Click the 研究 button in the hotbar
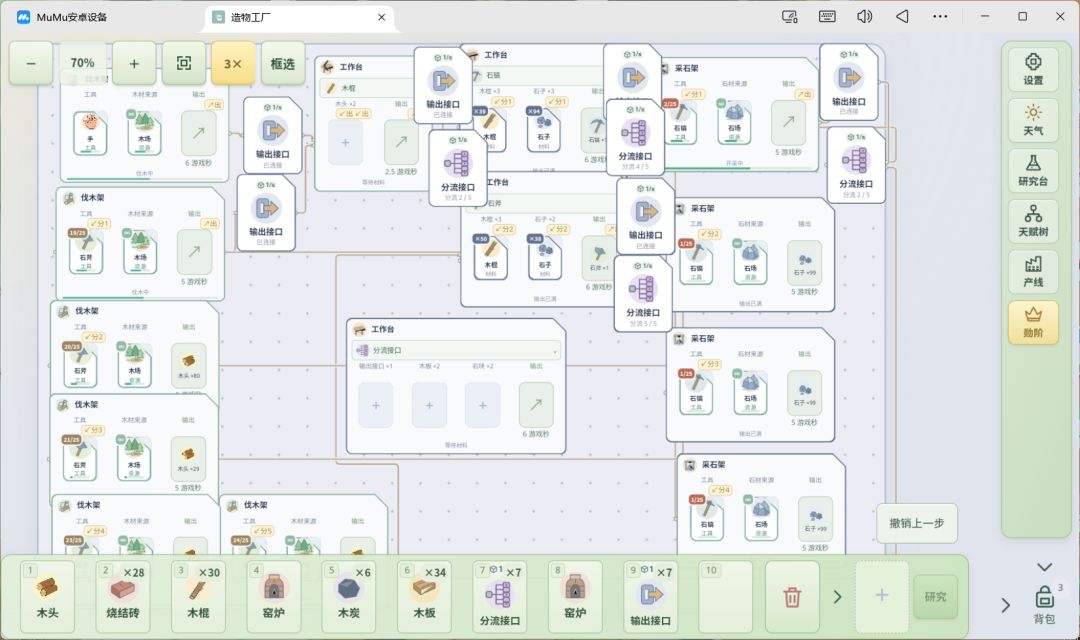 click(x=935, y=597)
